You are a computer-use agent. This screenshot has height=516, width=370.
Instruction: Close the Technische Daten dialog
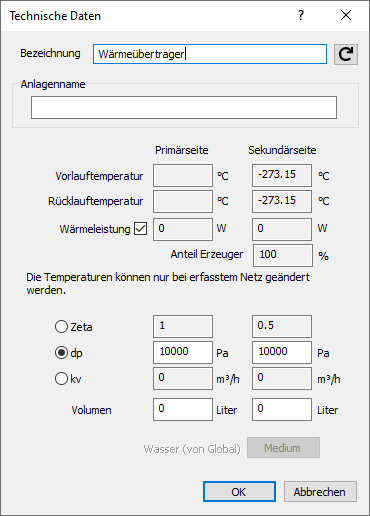pyautogui.click(x=346, y=15)
